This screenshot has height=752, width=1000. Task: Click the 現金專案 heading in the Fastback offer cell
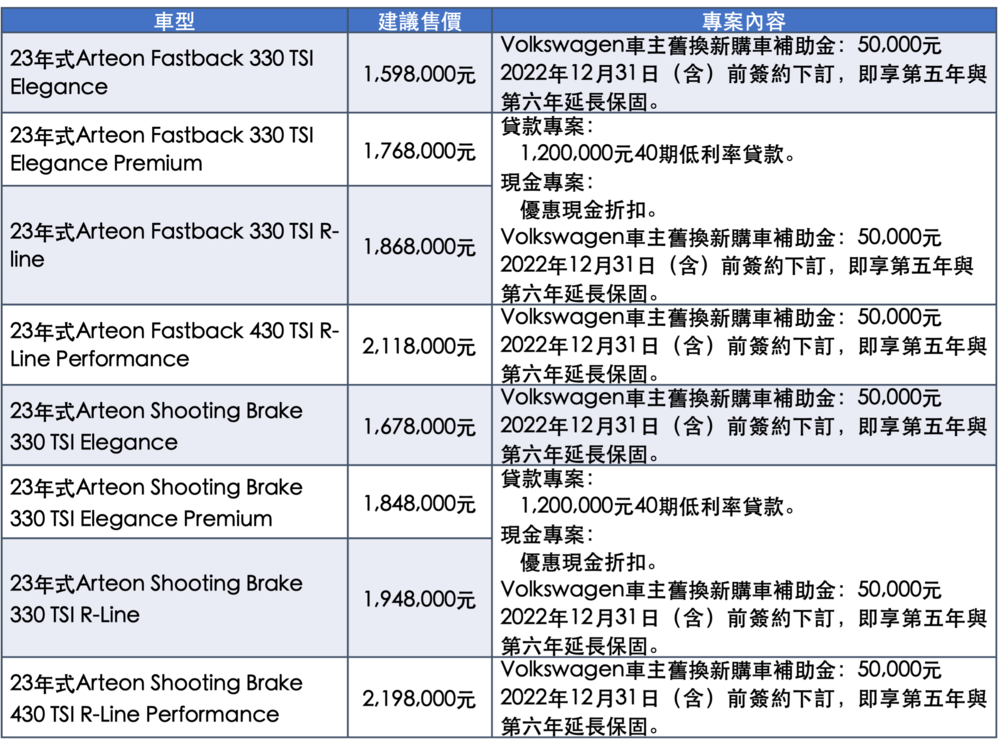point(547,182)
